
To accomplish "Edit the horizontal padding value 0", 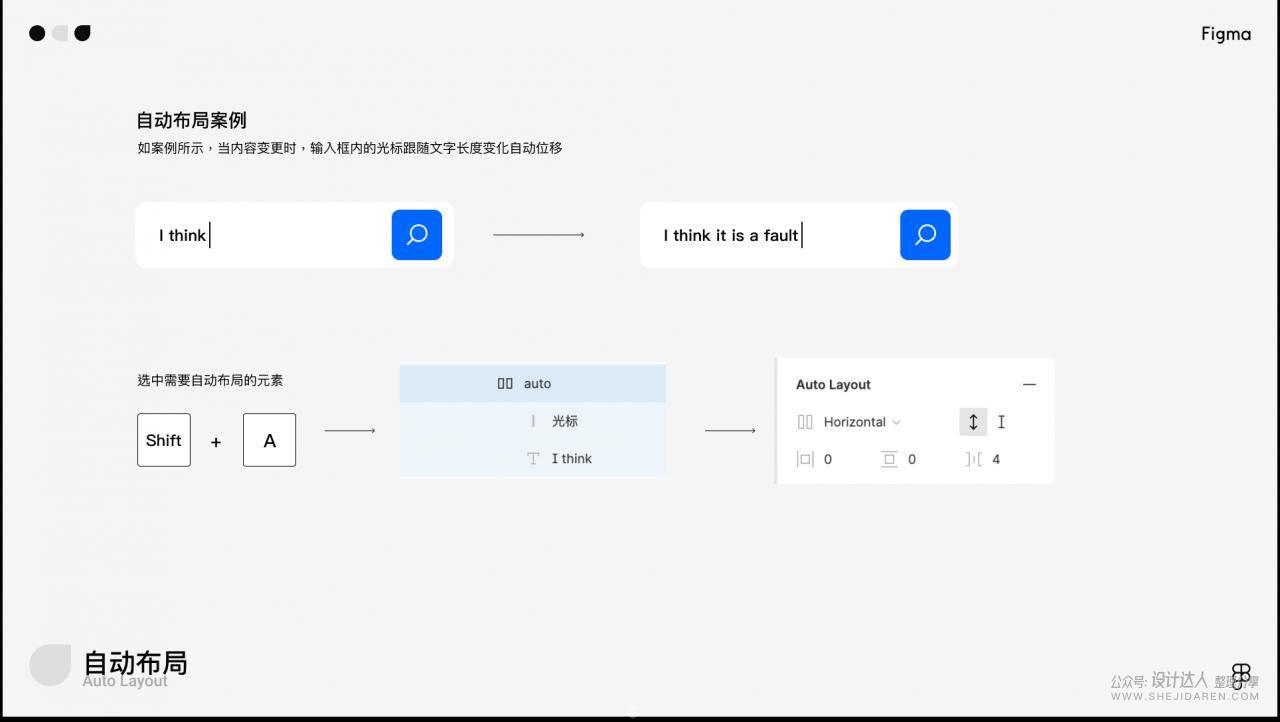I will click(x=828, y=459).
